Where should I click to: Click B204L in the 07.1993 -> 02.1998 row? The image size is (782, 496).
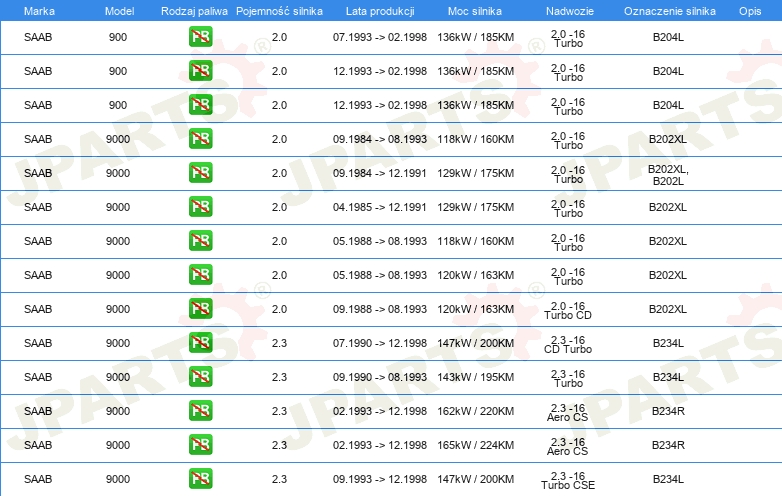tap(668, 37)
